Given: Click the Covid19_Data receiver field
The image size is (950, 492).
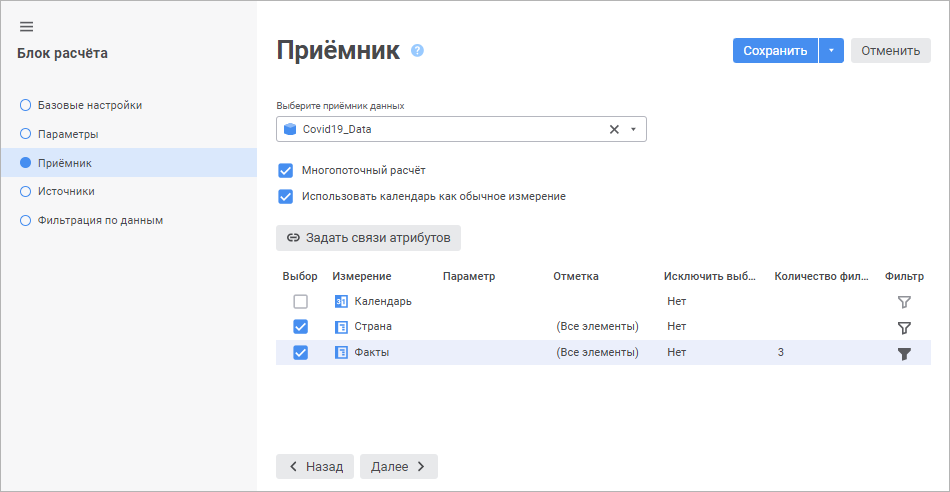Looking at the screenshot, I should [x=461, y=129].
